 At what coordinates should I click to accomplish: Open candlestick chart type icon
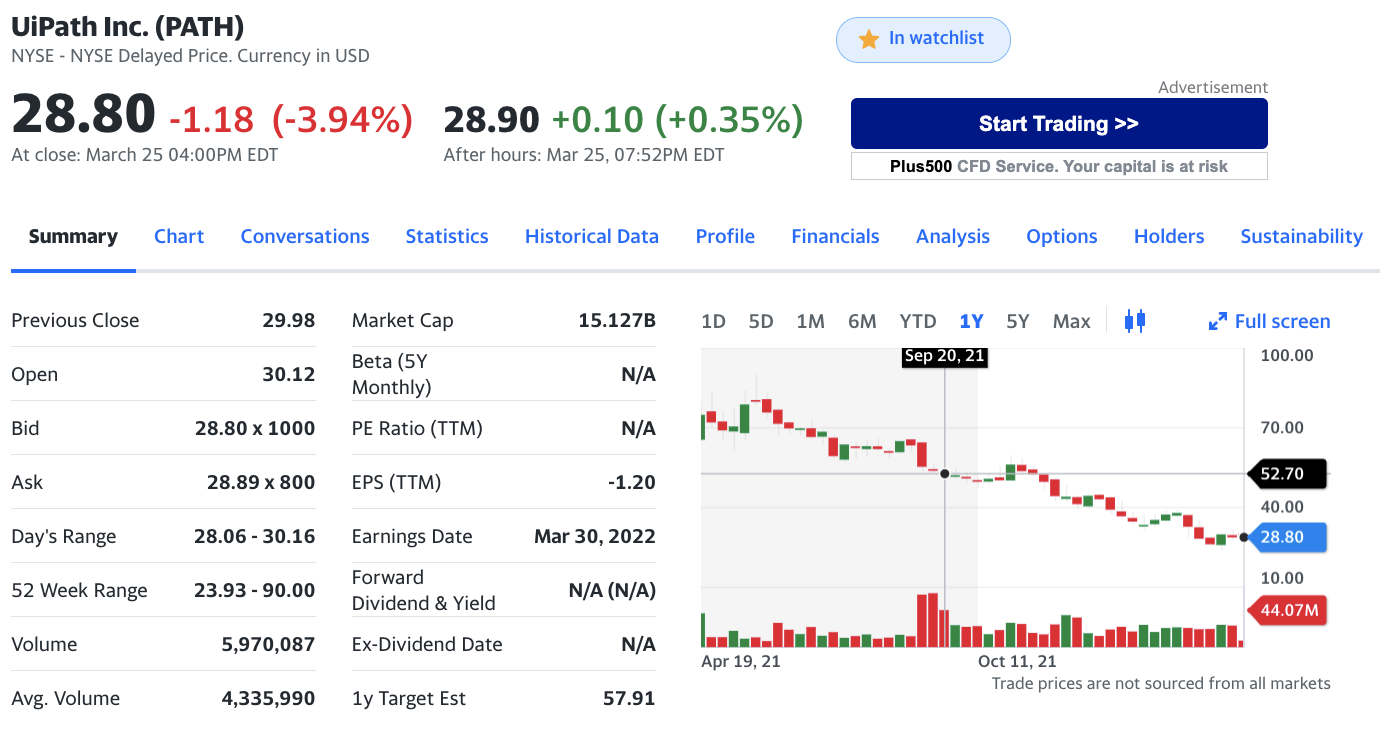coord(1134,321)
